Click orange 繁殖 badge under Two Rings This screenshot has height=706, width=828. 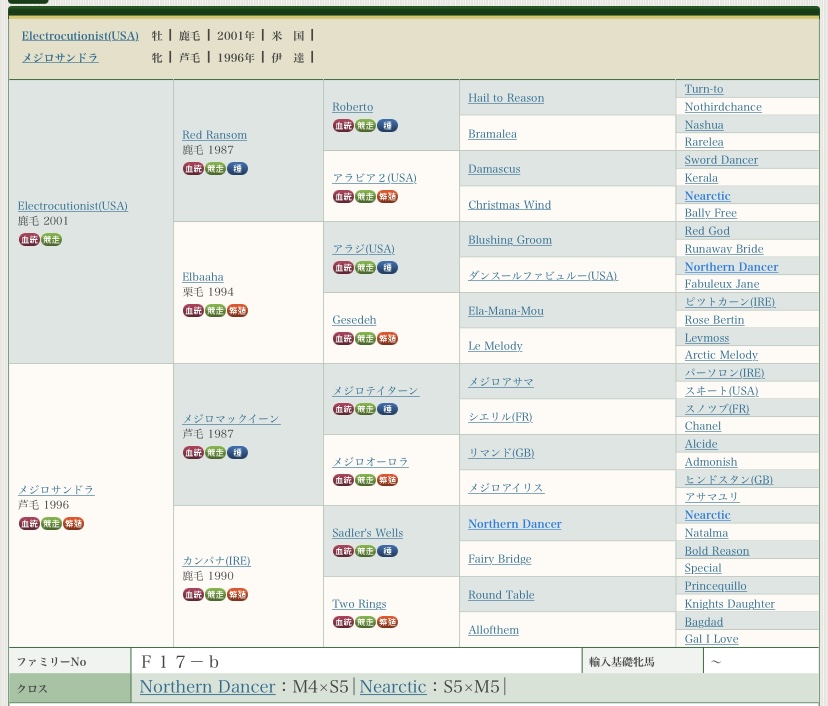point(387,622)
